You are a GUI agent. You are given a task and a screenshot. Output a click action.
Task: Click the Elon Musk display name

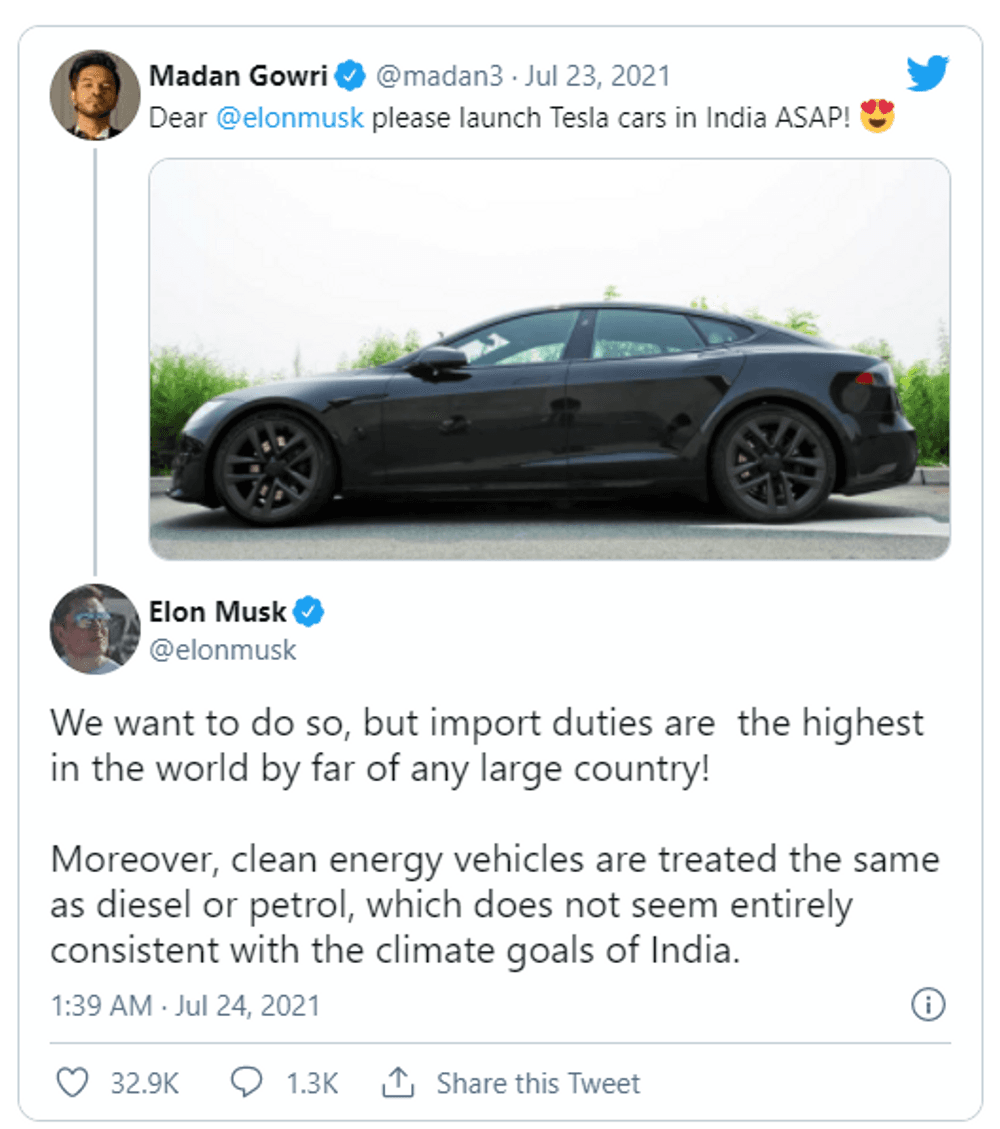(218, 611)
